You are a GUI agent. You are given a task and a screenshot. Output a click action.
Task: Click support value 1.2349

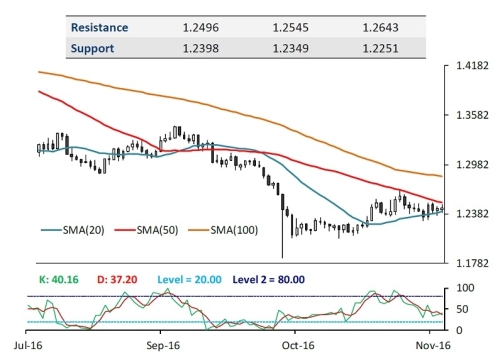290,49
